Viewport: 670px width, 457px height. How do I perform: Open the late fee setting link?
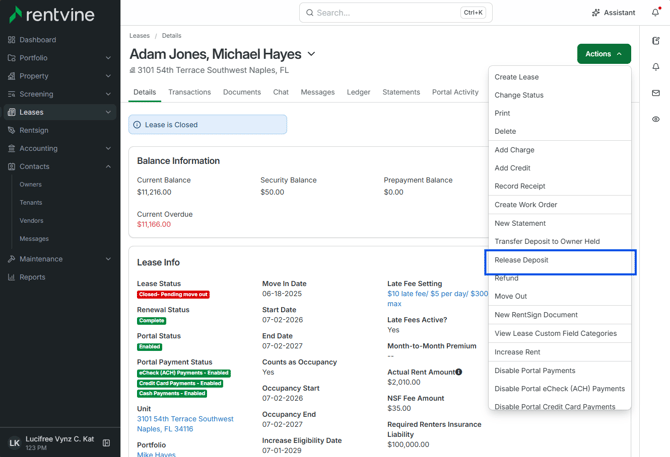pyautogui.click(x=438, y=299)
